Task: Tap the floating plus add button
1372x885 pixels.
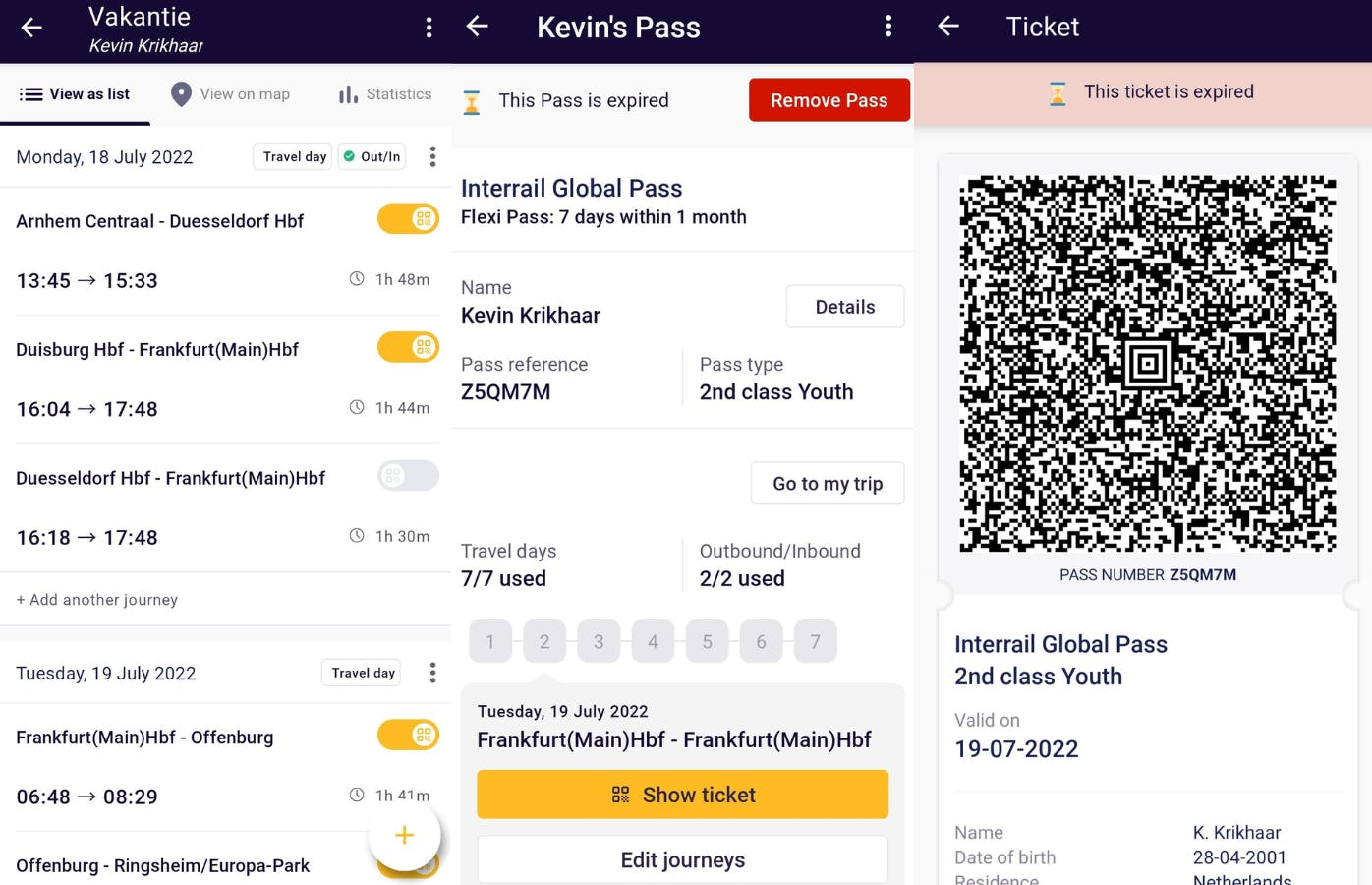Action: pyautogui.click(x=404, y=836)
